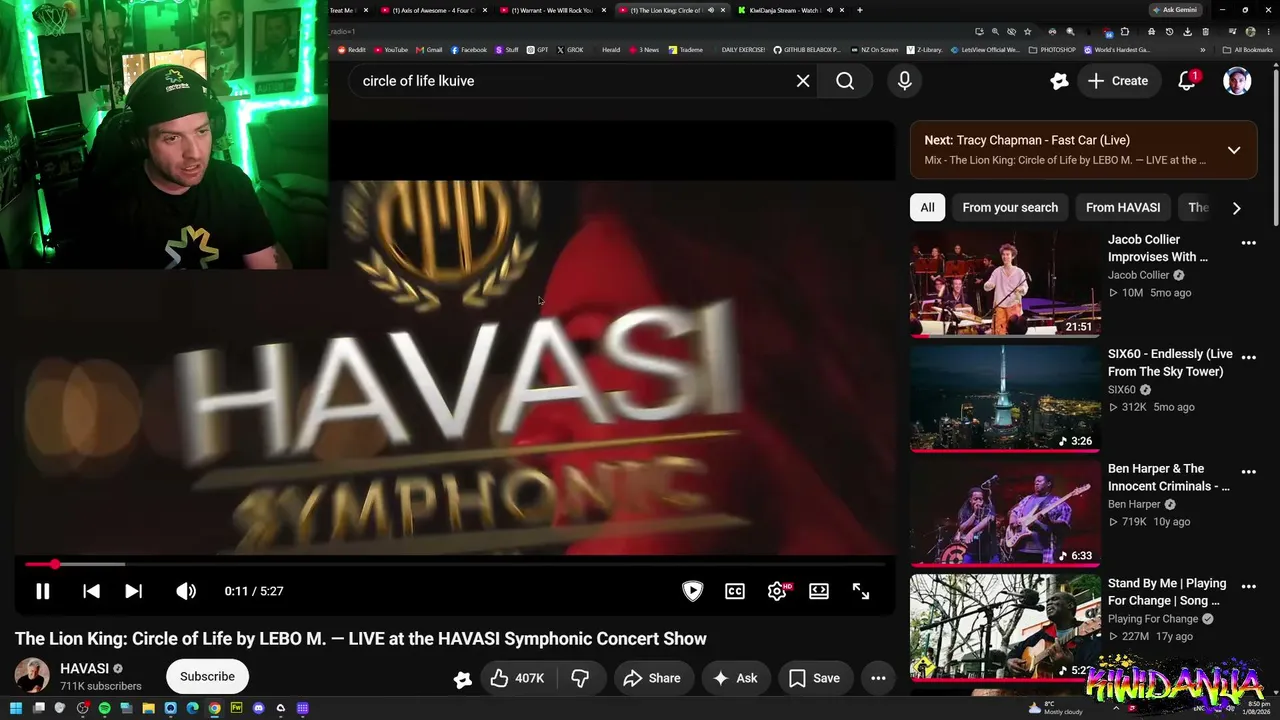
Task: Open Discord from the taskbar
Action: pos(259,709)
